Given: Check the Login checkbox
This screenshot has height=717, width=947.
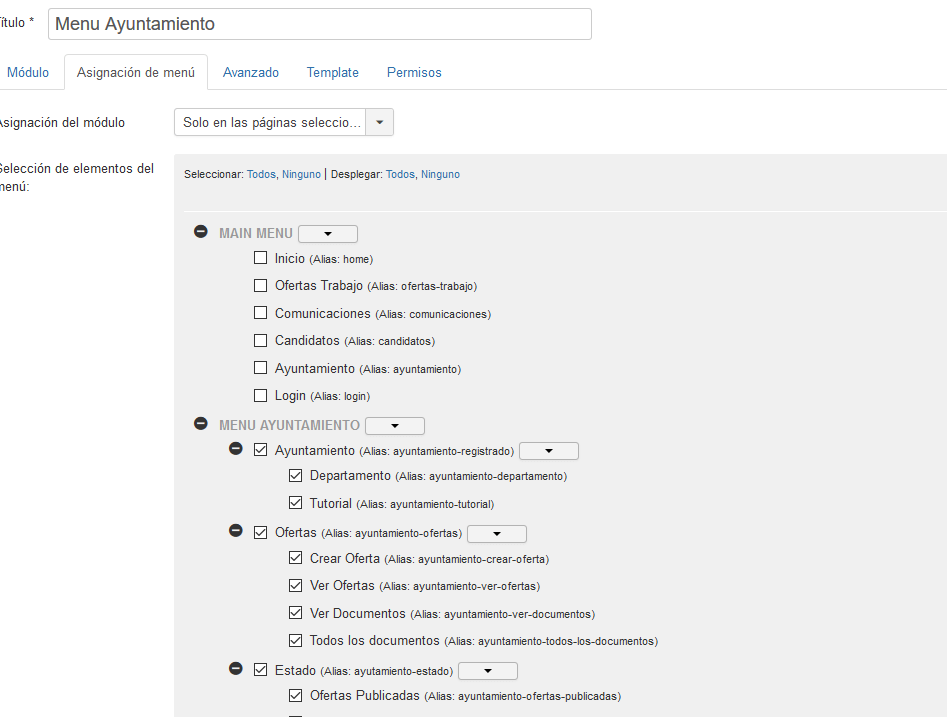Looking at the screenshot, I should [260, 396].
